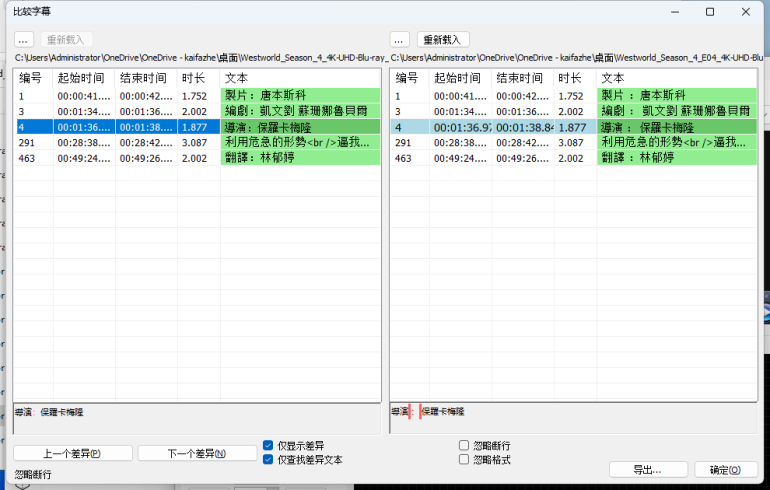Sort left table by 编号 column header
Viewport: 770px width, 490px height.
point(33,78)
